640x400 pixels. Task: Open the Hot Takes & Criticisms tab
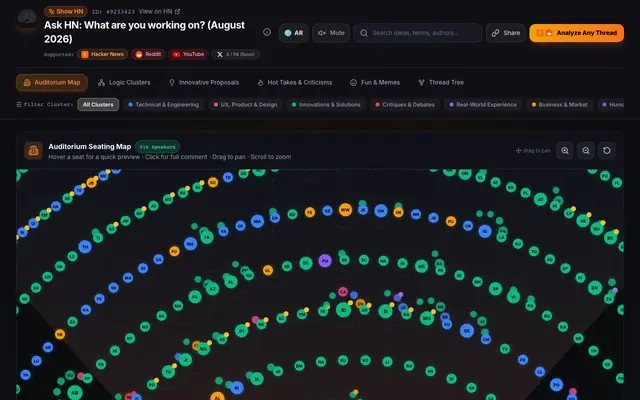[294, 82]
